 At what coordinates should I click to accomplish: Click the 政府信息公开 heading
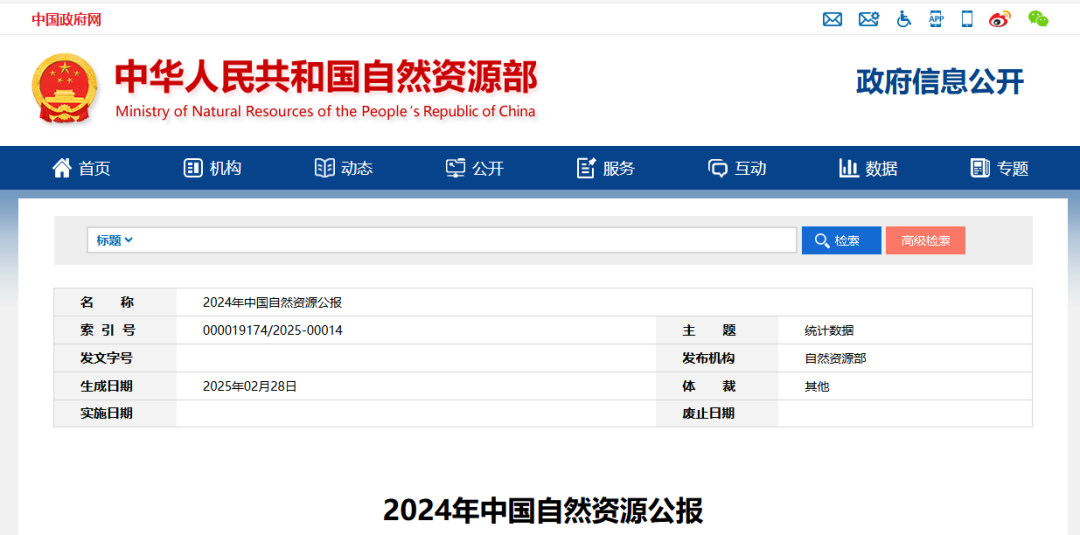coord(940,82)
